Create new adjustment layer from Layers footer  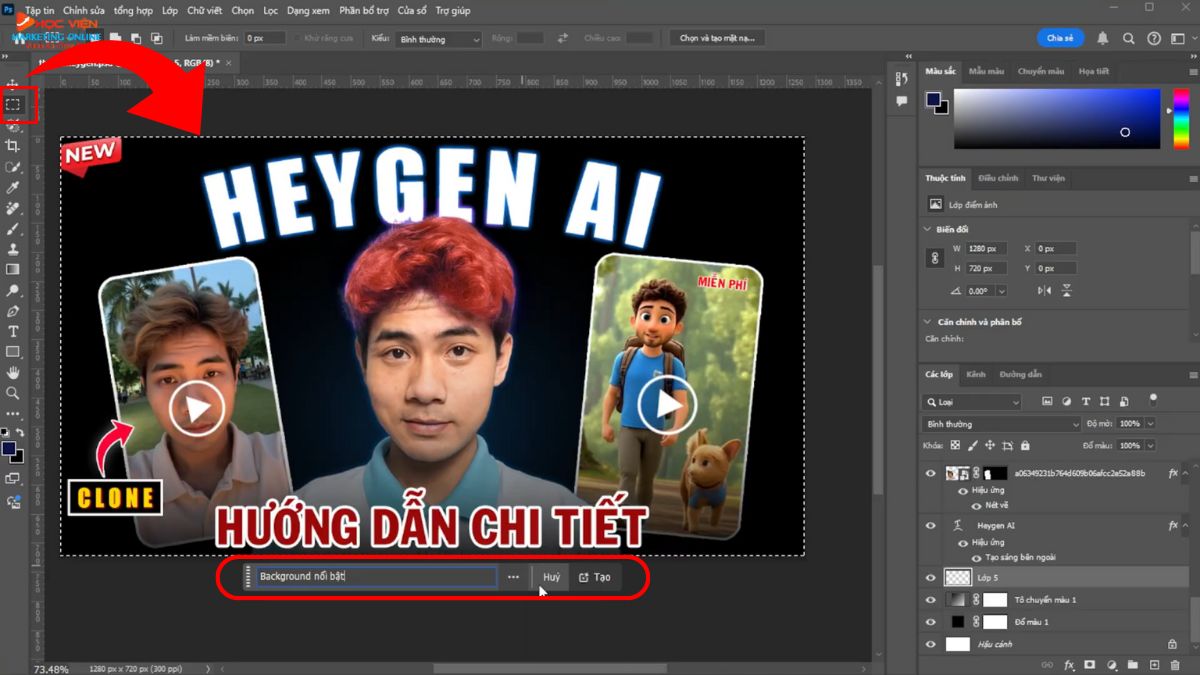point(1112,664)
